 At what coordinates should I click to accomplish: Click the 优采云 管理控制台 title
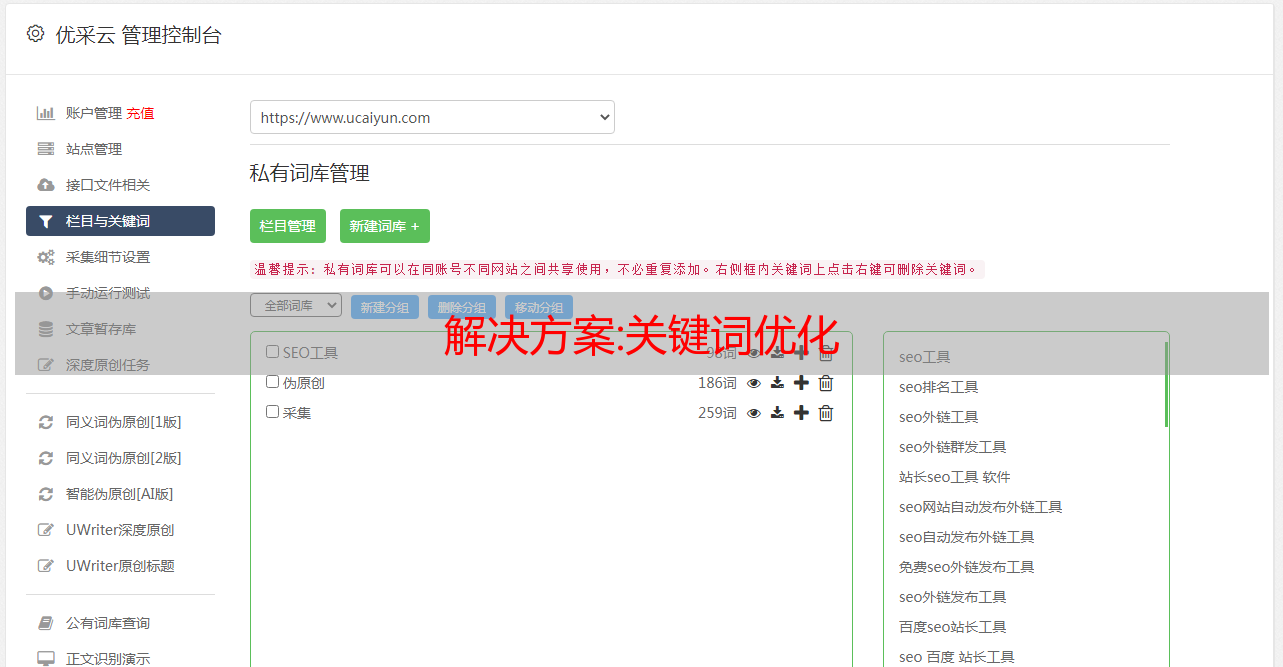pyautogui.click(x=138, y=35)
